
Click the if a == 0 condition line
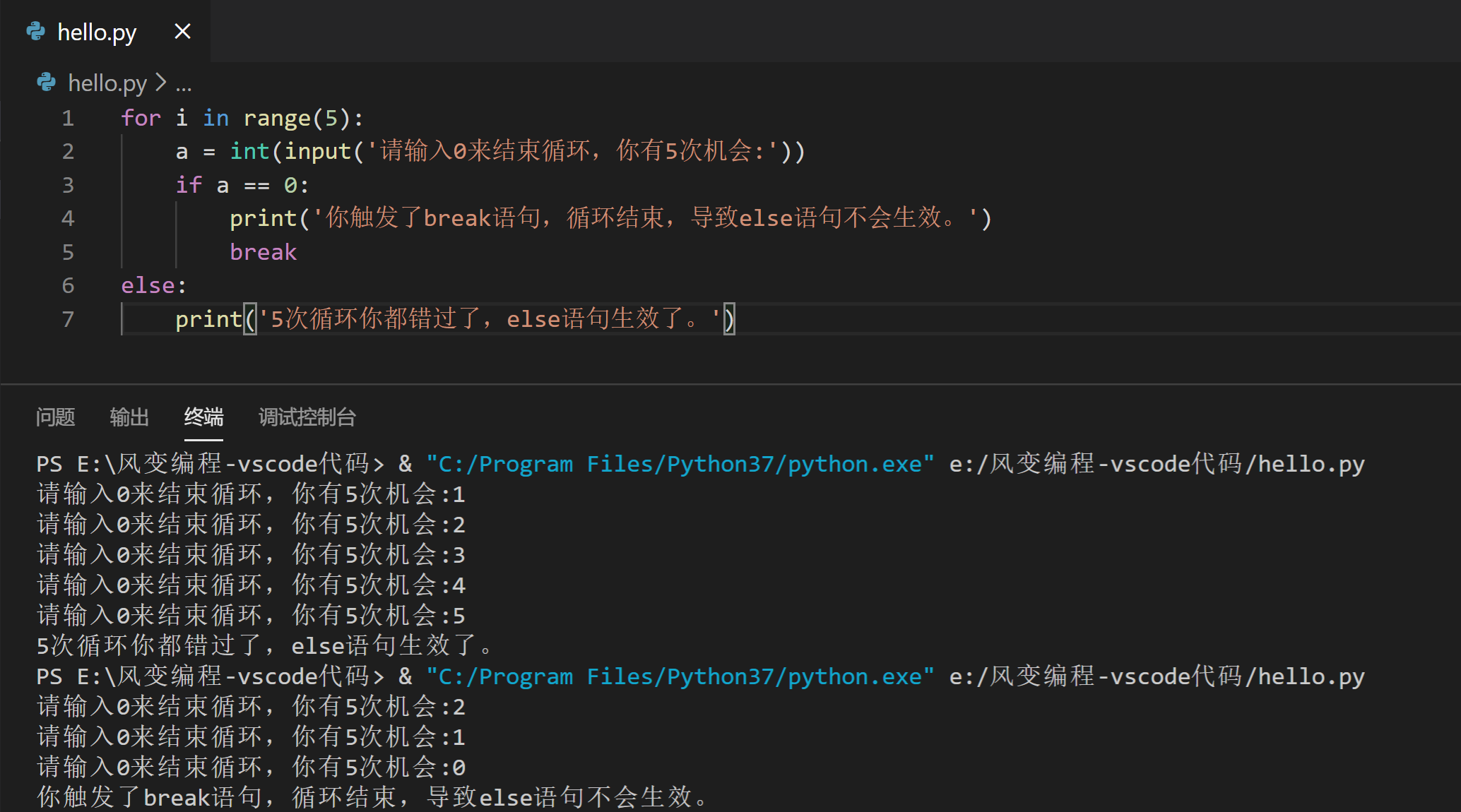tap(240, 184)
